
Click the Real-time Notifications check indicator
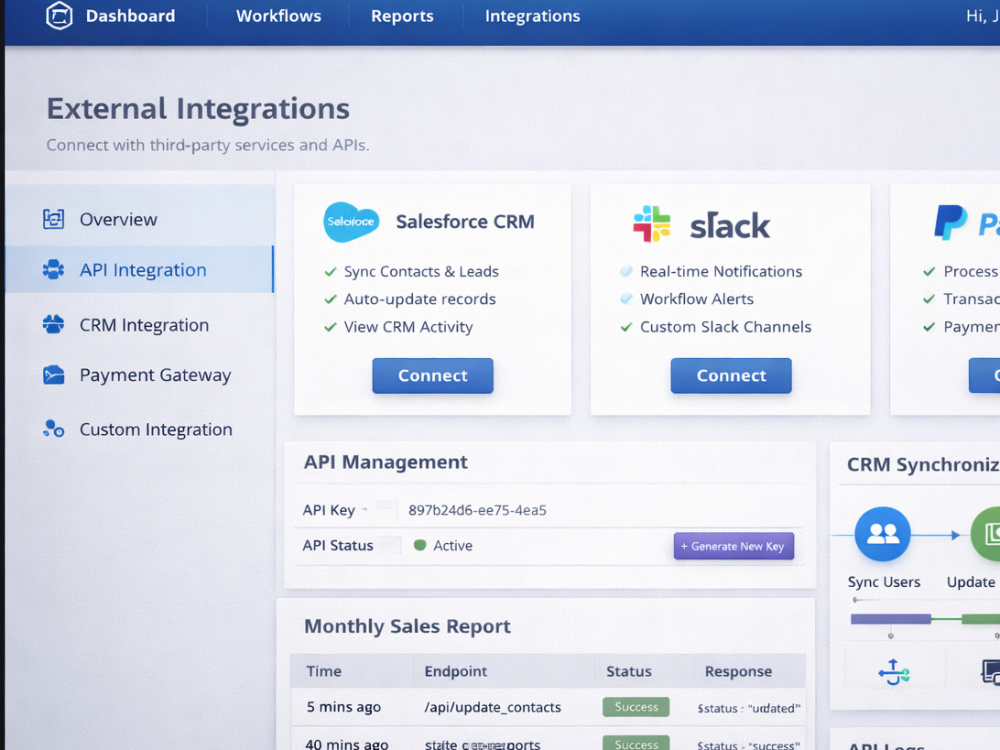tap(626, 272)
